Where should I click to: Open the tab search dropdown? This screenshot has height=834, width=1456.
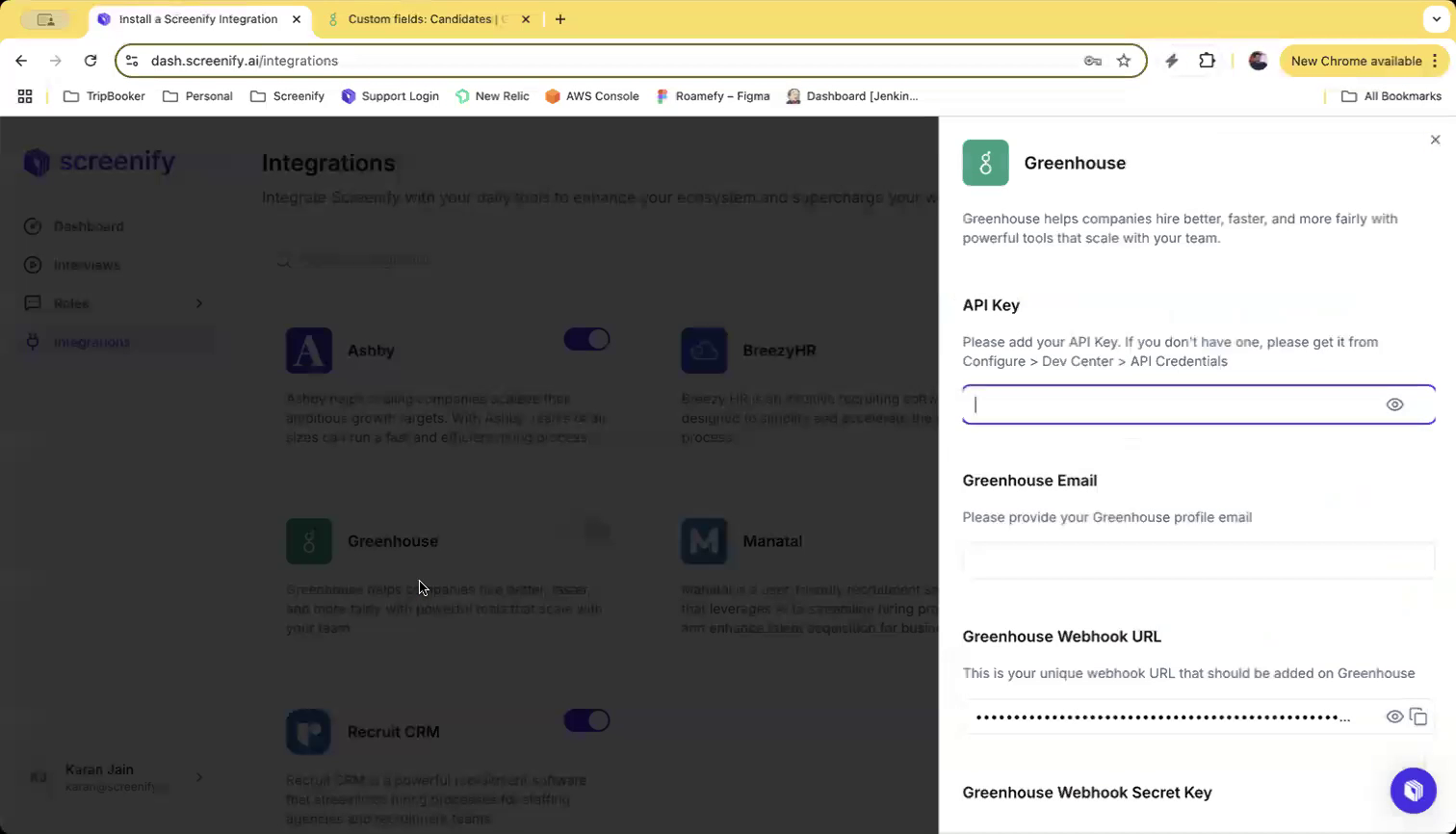click(1436, 19)
